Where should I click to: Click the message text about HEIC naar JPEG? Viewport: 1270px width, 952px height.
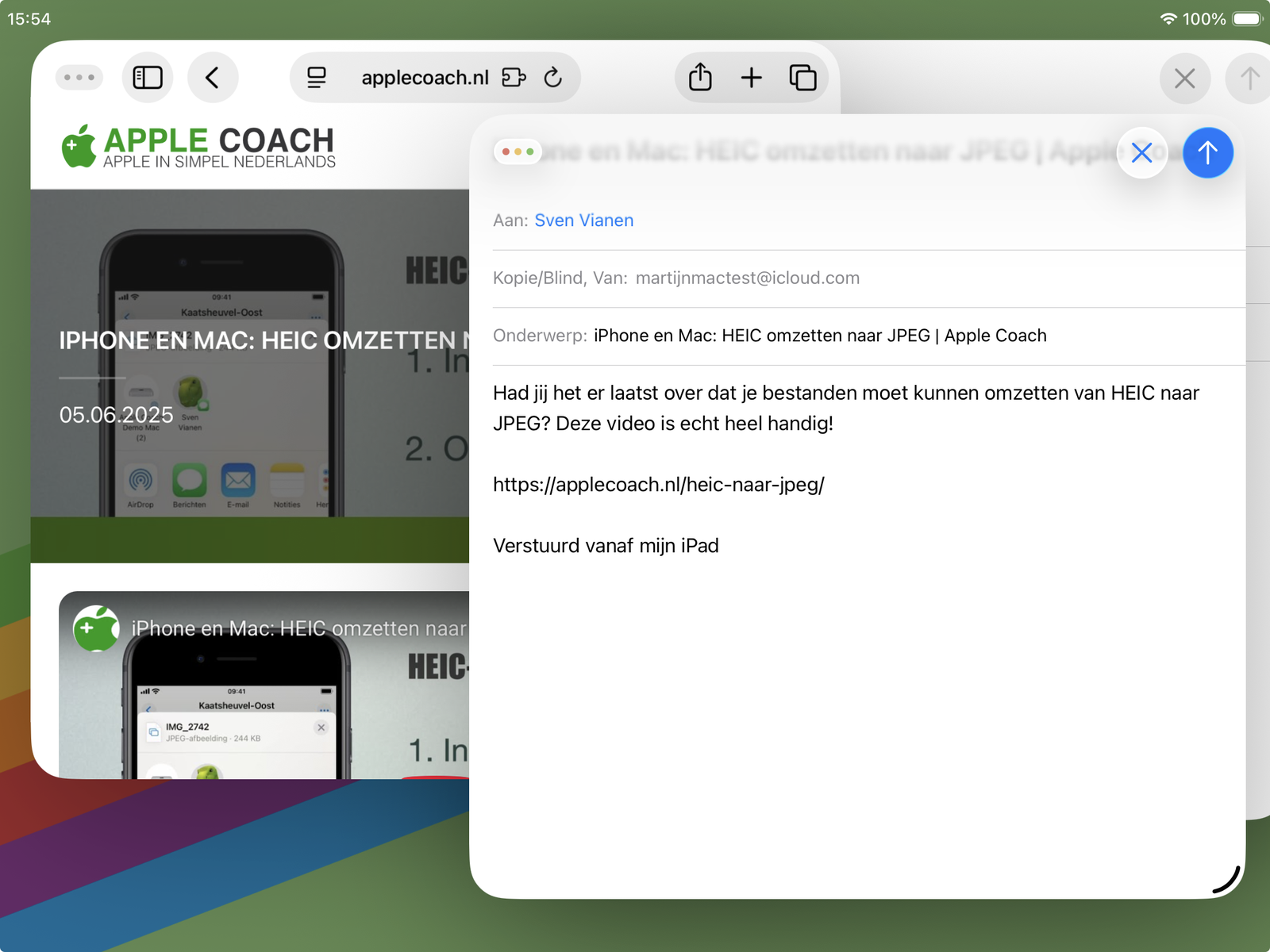(x=846, y=408)
